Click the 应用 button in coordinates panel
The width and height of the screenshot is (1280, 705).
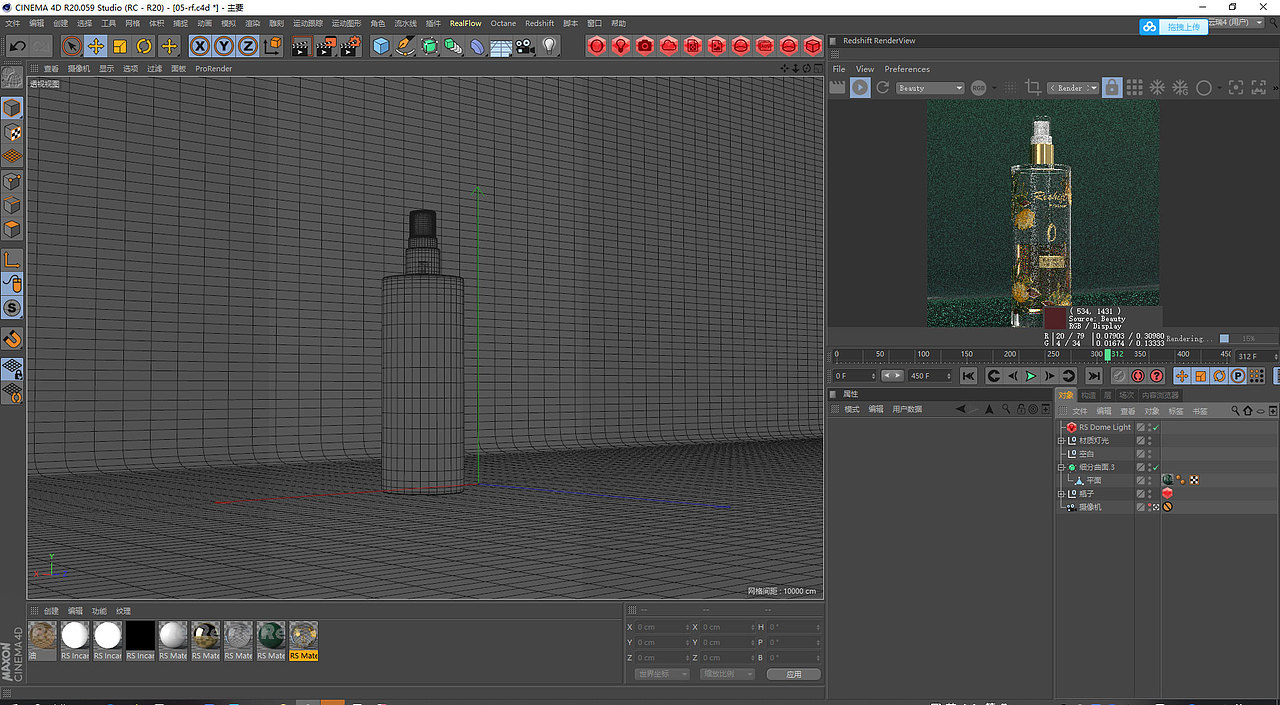click(793, 673)
